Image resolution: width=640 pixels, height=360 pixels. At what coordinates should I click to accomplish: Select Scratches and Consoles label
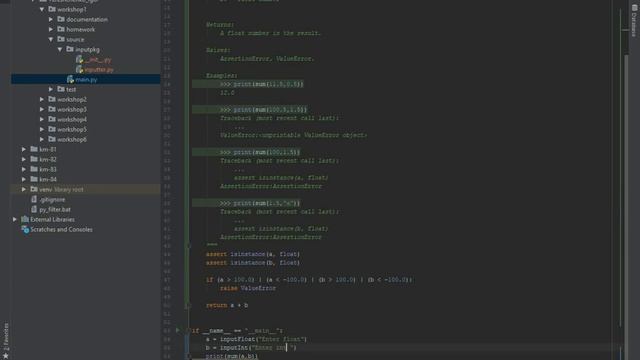click(x=61, y=229)
